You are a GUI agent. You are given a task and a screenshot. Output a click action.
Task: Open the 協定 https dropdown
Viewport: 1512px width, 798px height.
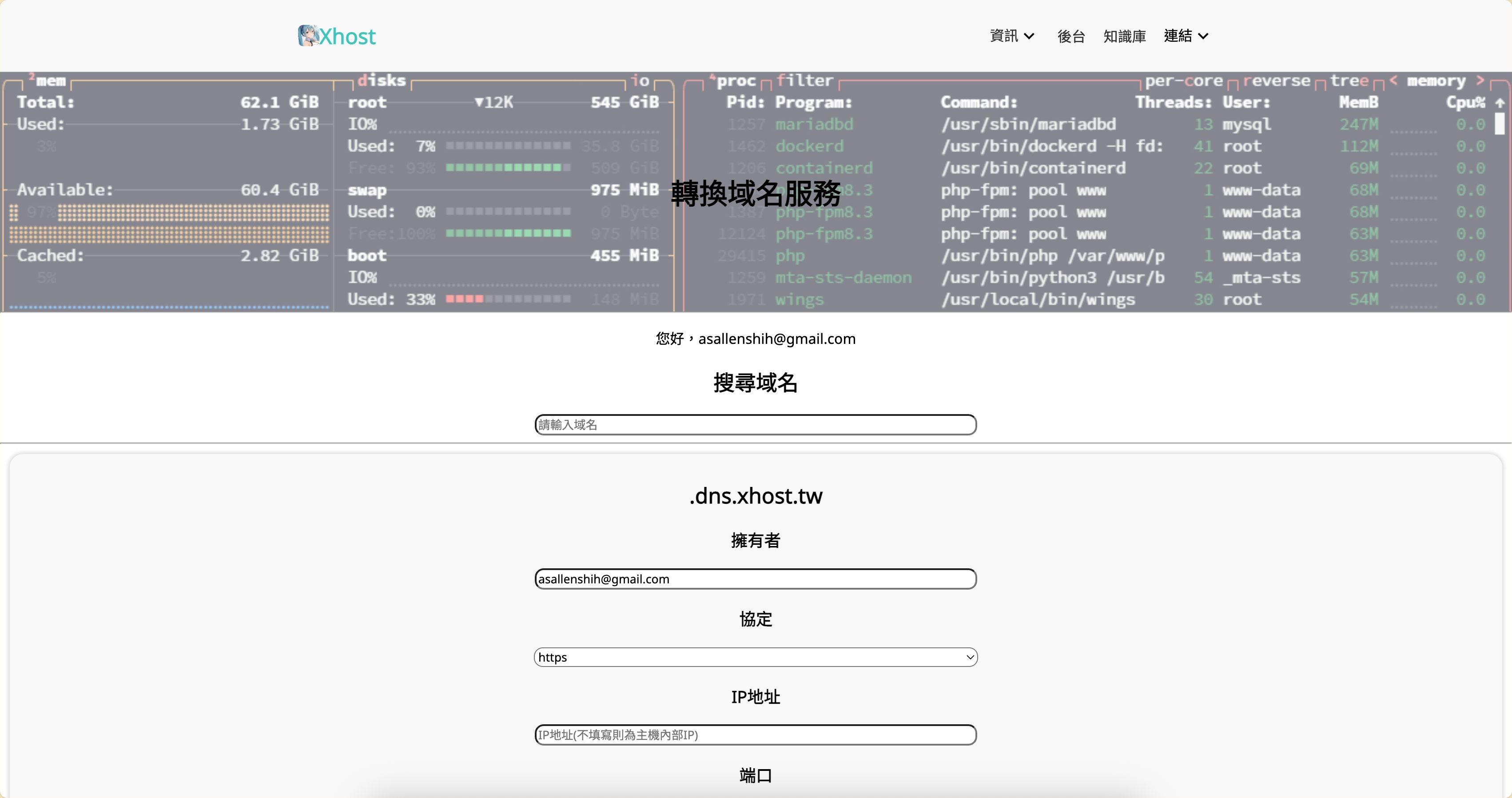pyautogui.click(x=756, y=657)
